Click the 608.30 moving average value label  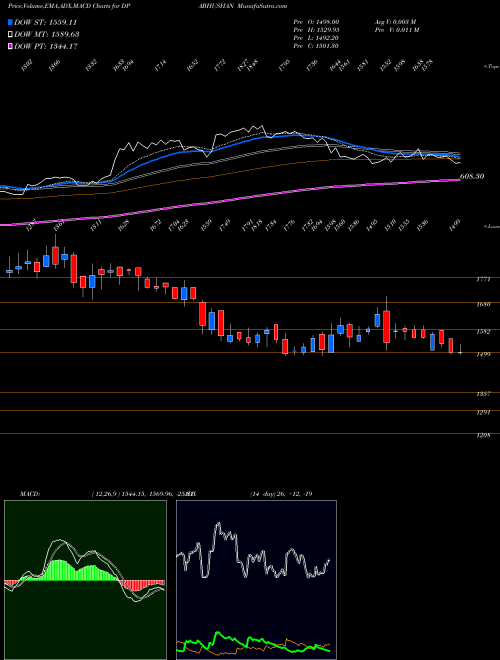point(472,176)
